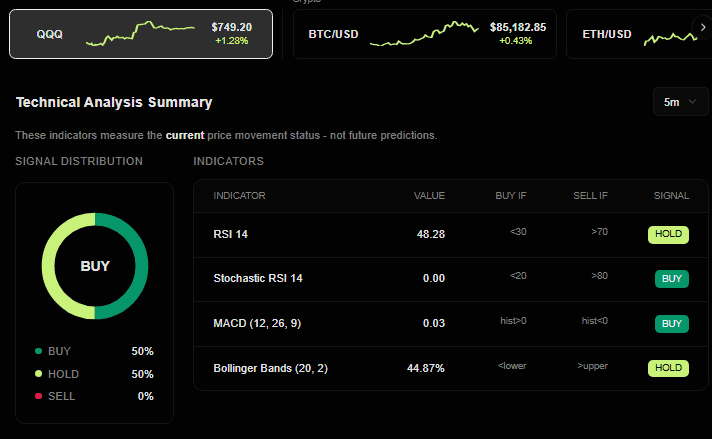This screenshot has height=439, width=712.
Task: Click the bold word 'current' in the description
Action: click(185, 135)
